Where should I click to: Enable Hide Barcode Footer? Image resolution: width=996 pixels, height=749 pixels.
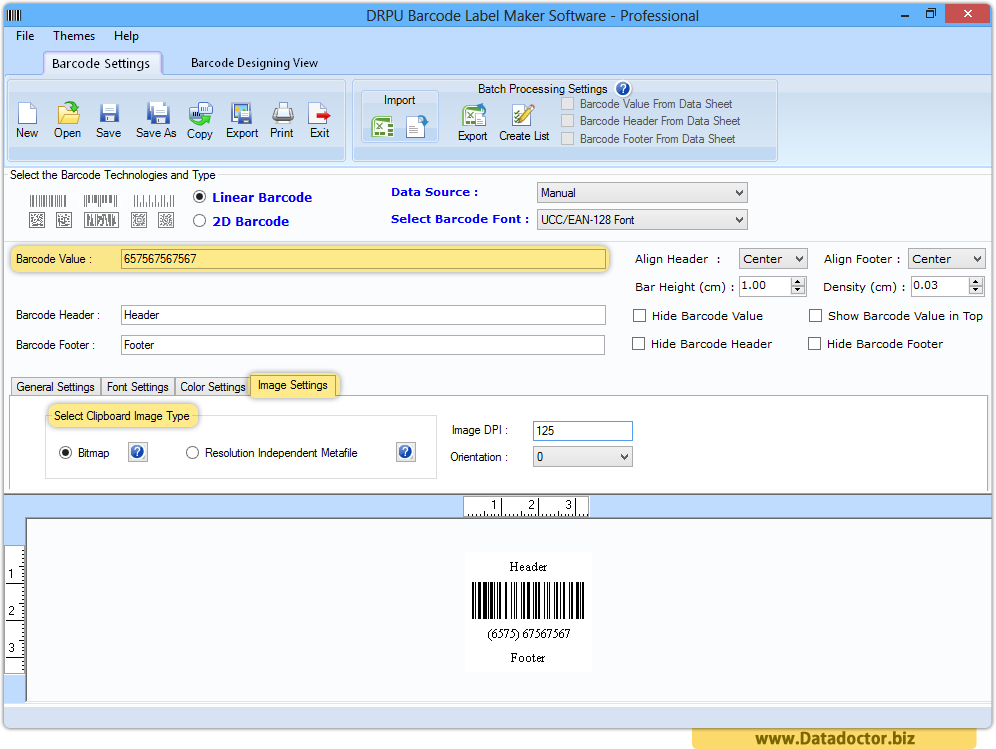point(816,343)
